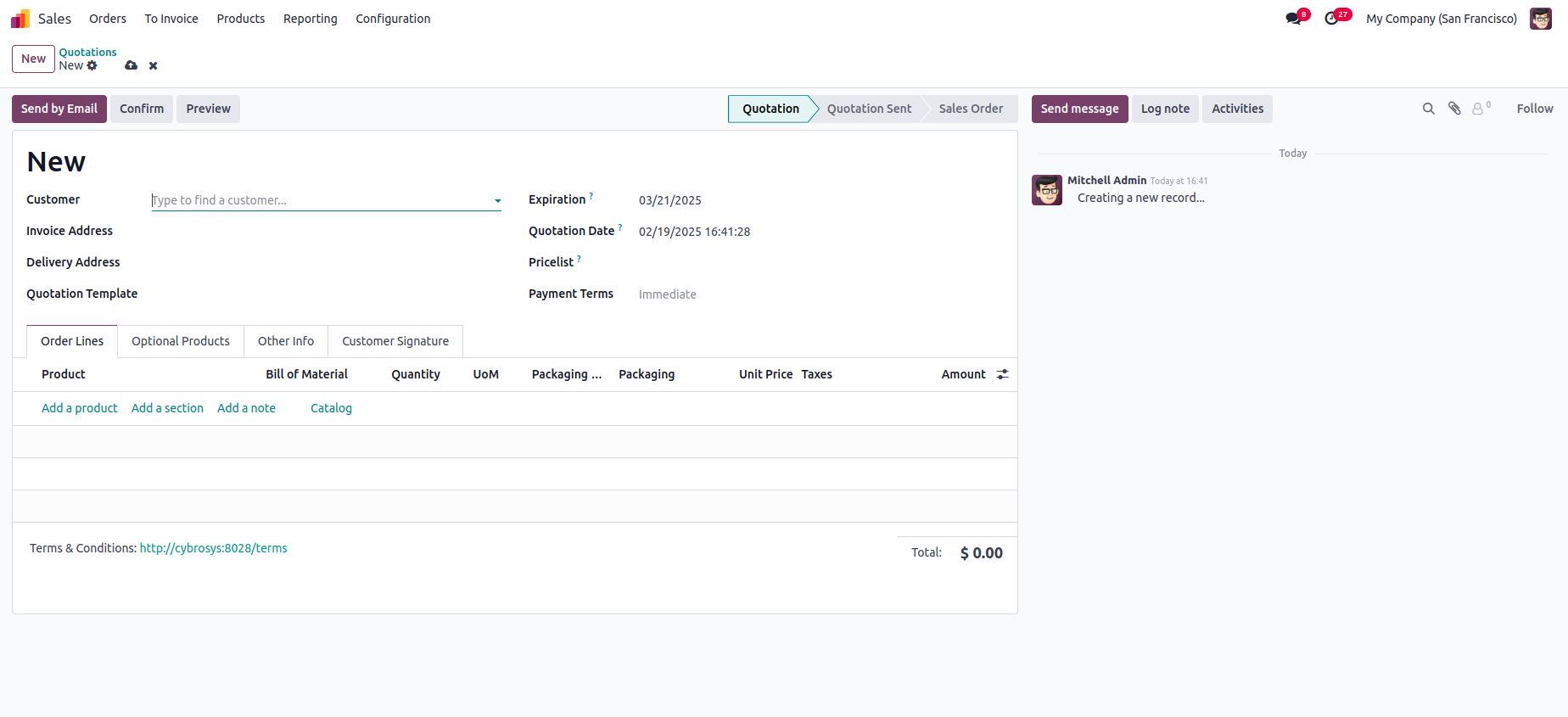Show followers list icon
Viewport: 1568px width, 717px height.
coord(1479,109)
